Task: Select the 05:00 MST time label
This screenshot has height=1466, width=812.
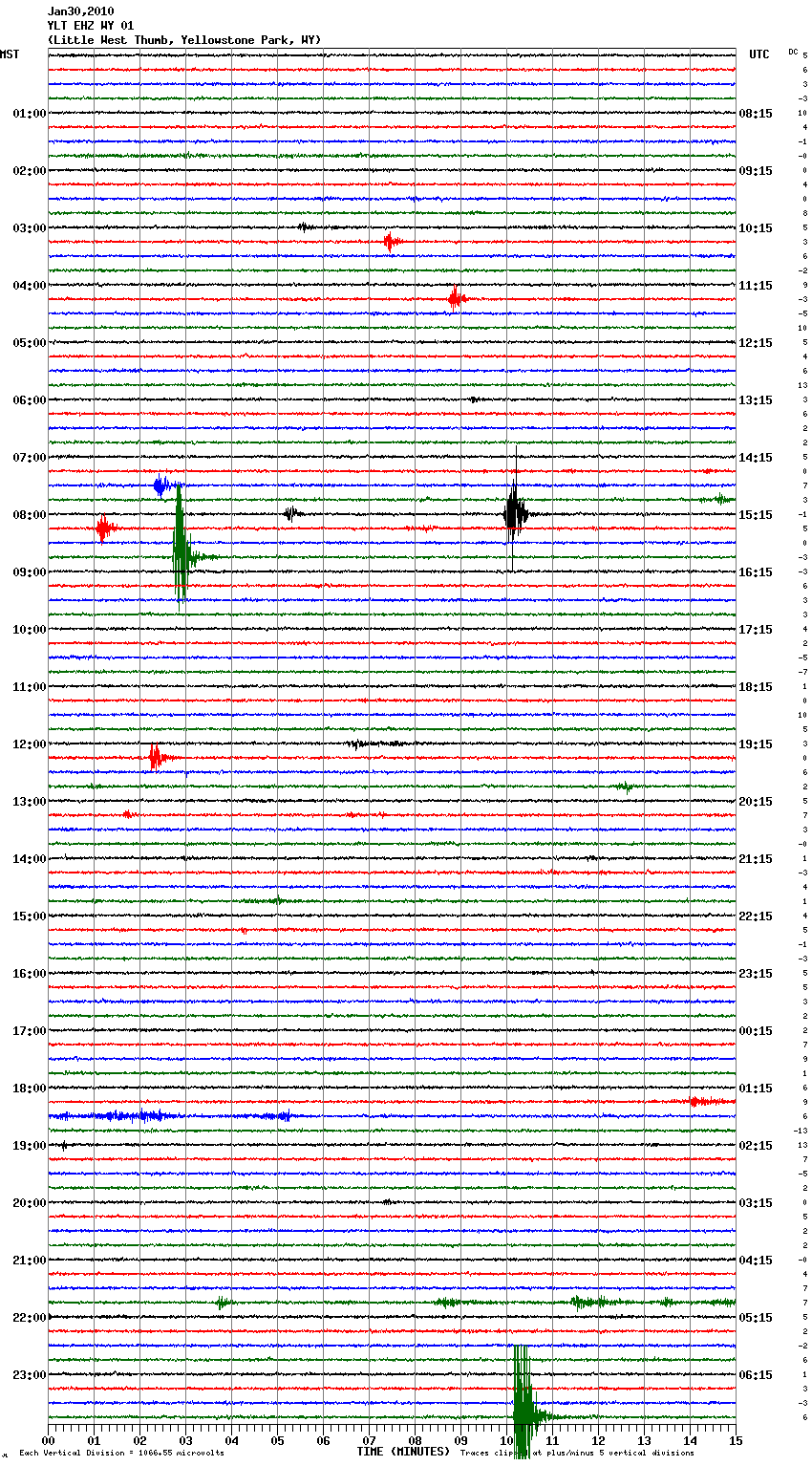Action: 30,343
